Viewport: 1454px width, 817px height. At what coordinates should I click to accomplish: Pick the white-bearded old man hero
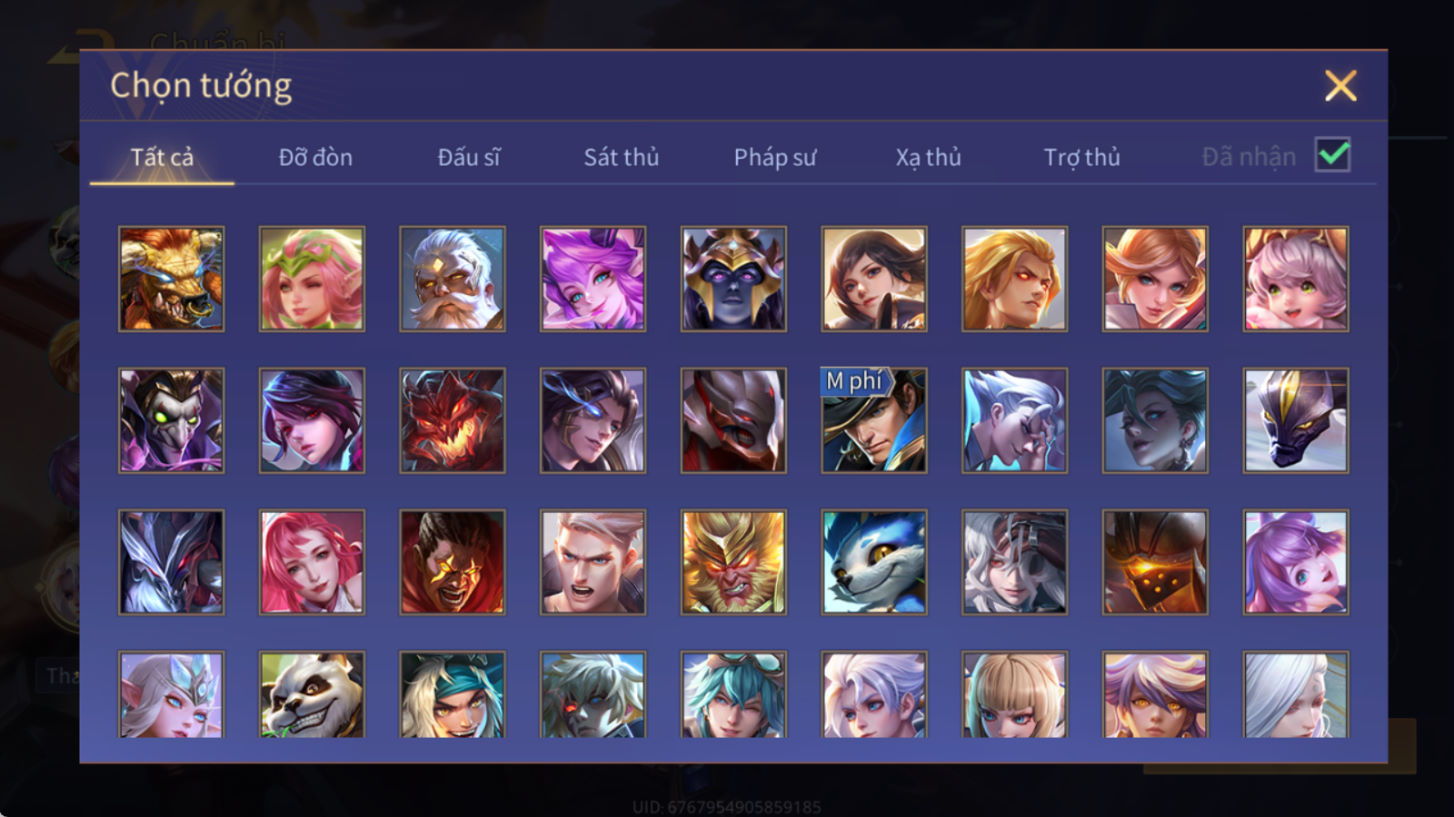[x=452, y=278]
